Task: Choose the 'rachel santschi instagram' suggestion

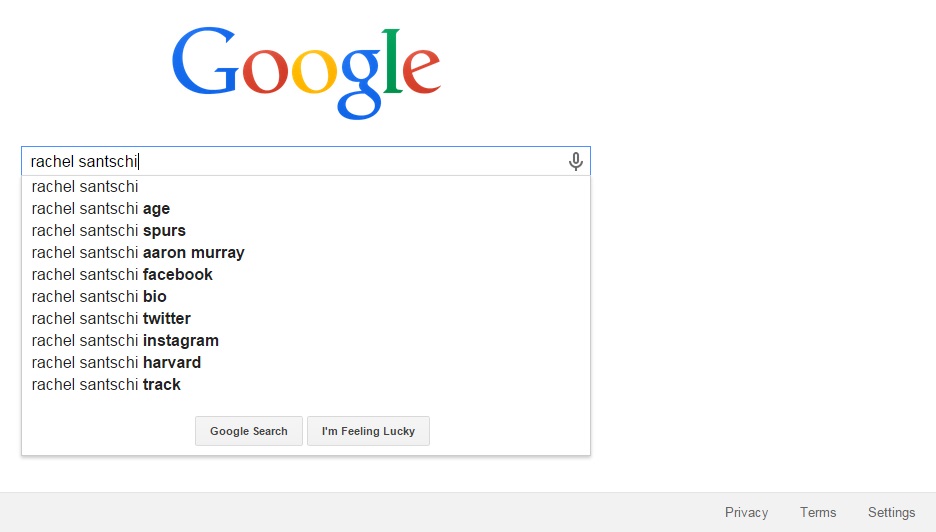Action: (x=306, y=341)
